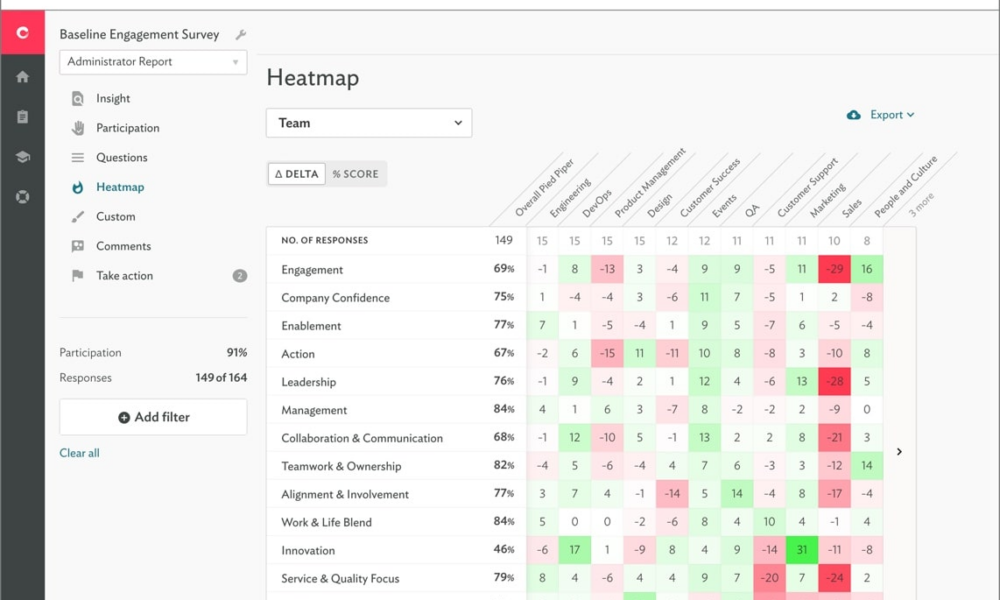Click the Enablement row label

pos(311,326)
